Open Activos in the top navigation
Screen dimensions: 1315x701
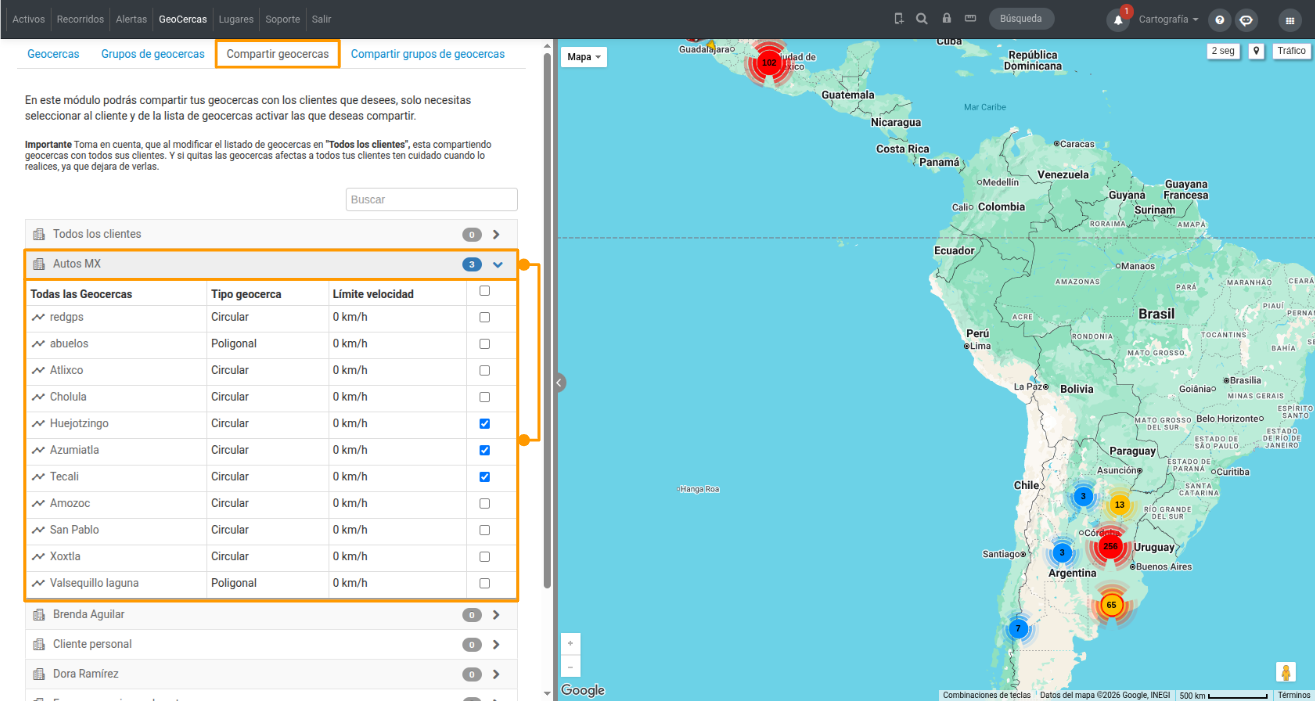pyautogui.click(x=28, y=19)
